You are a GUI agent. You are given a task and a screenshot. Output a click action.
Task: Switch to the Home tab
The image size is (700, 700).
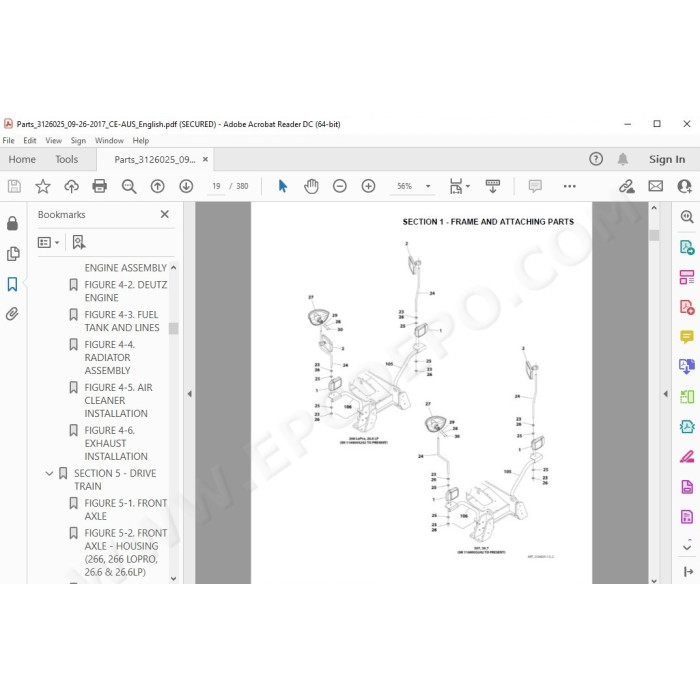click(22, 159)
